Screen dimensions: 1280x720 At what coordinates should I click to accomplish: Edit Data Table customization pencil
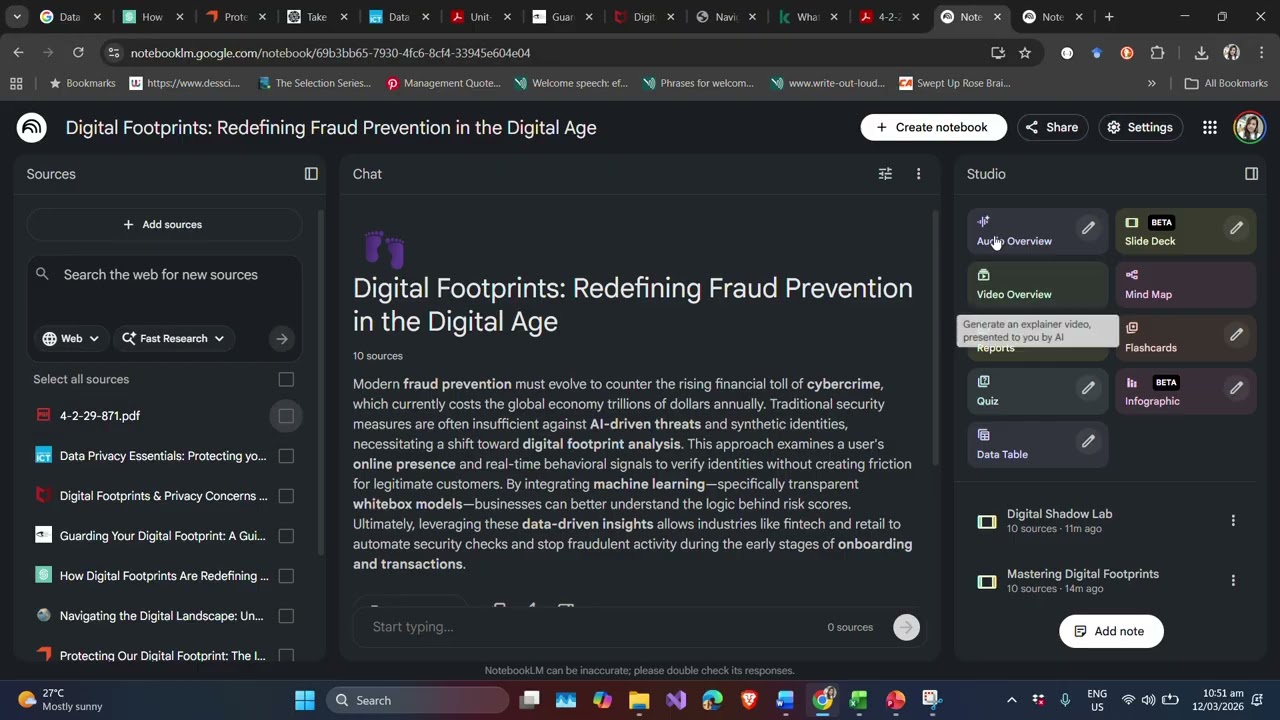click(1088, 441)
